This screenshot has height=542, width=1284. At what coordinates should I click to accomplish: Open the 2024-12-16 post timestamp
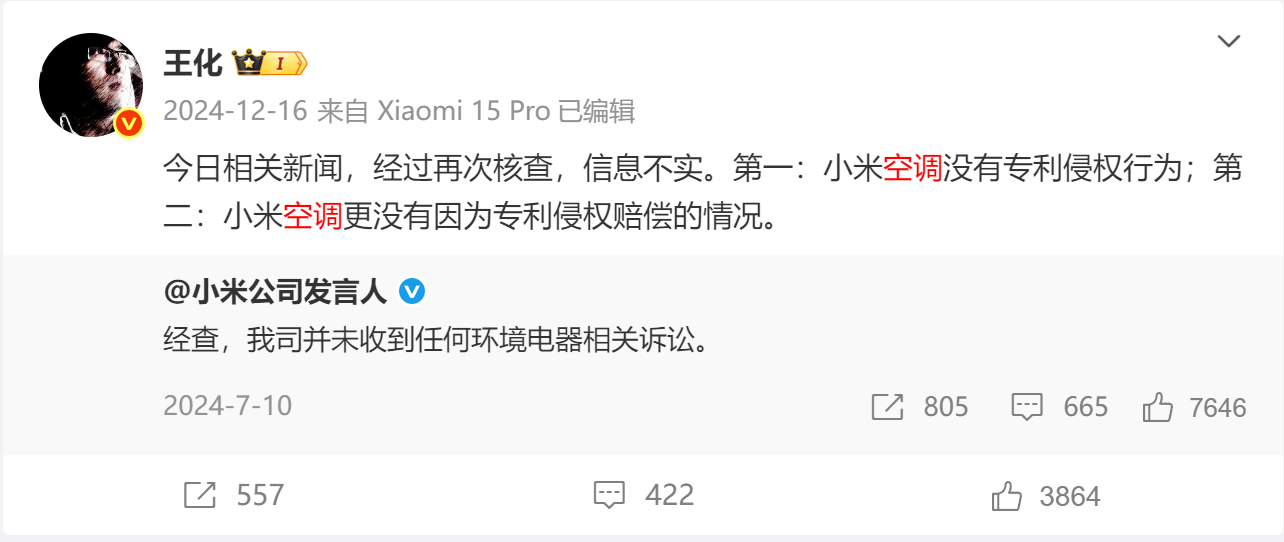click(235, 111)
